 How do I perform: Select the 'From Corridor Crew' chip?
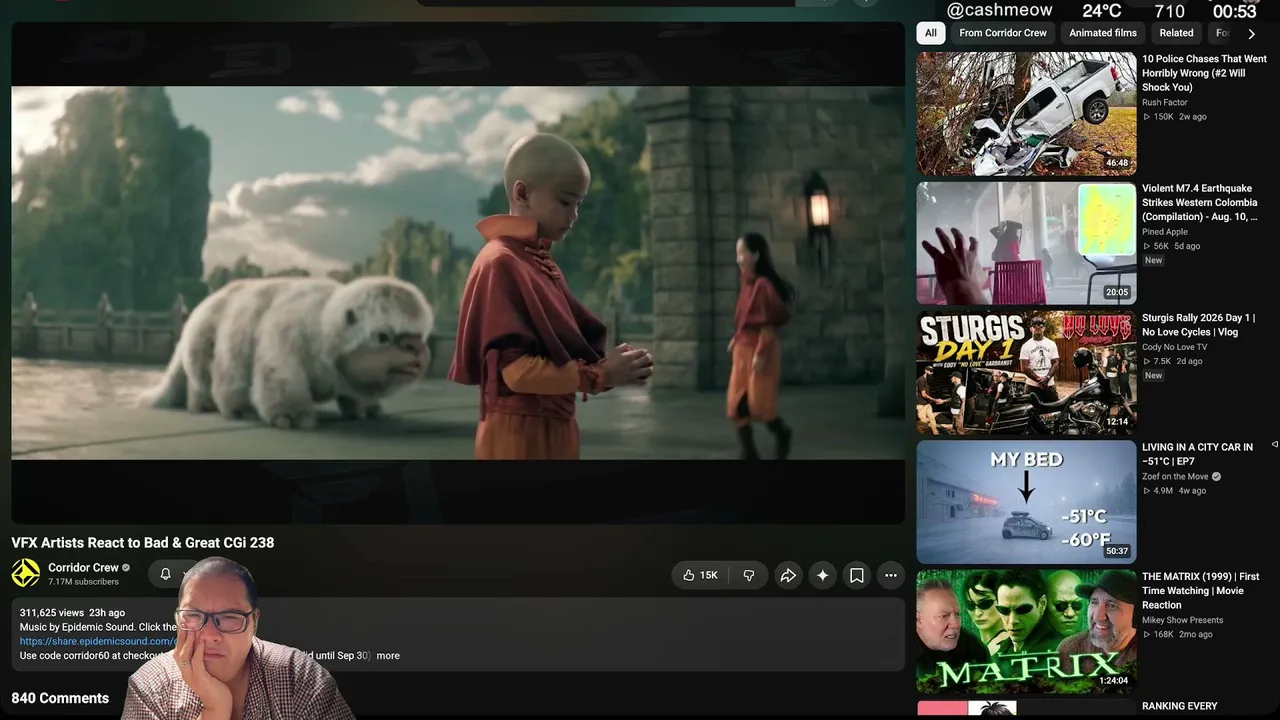(x=1003, y=33)
